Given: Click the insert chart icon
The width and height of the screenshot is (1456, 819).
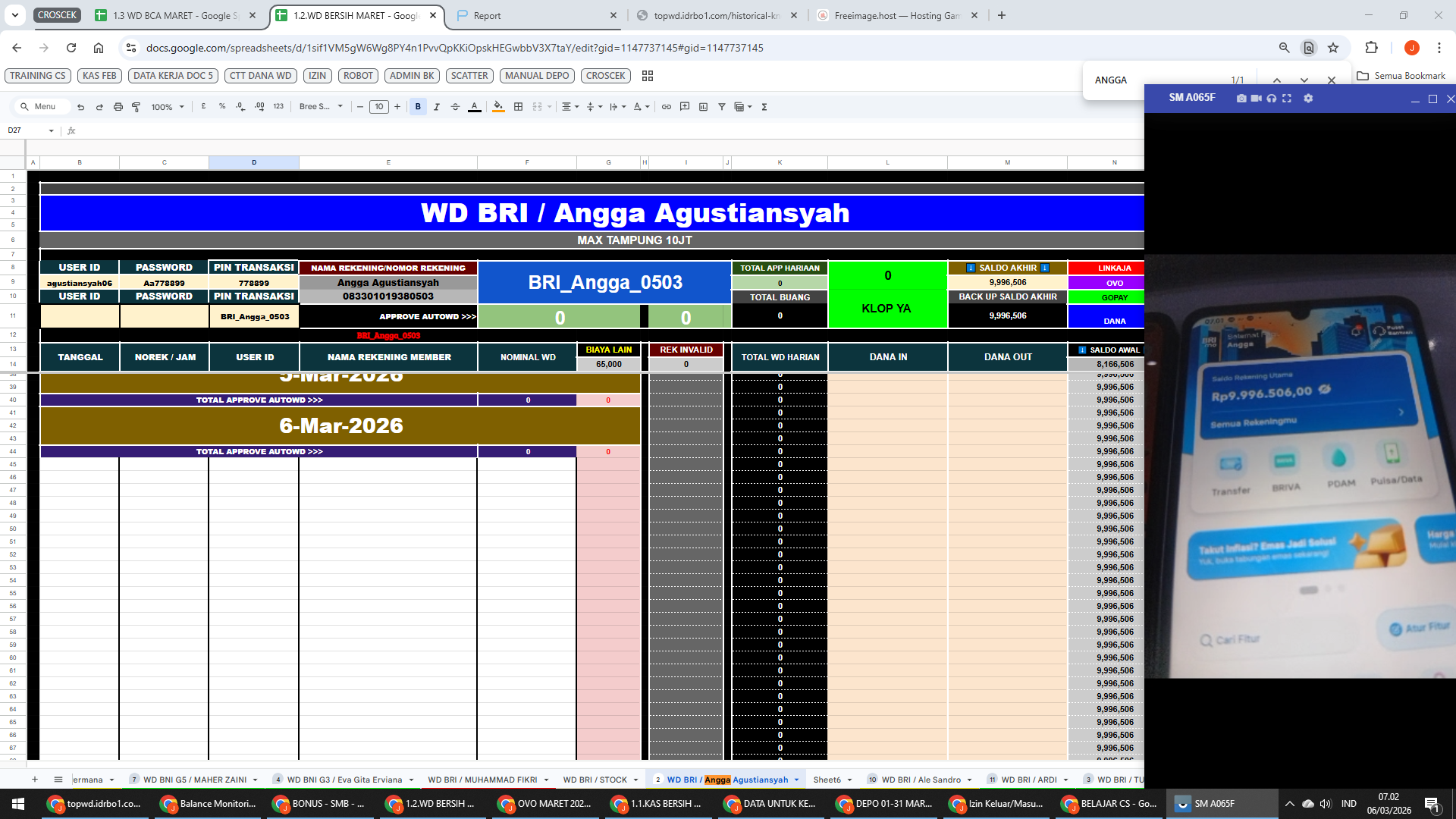Looking at the screenshot, I should (703, 107).
